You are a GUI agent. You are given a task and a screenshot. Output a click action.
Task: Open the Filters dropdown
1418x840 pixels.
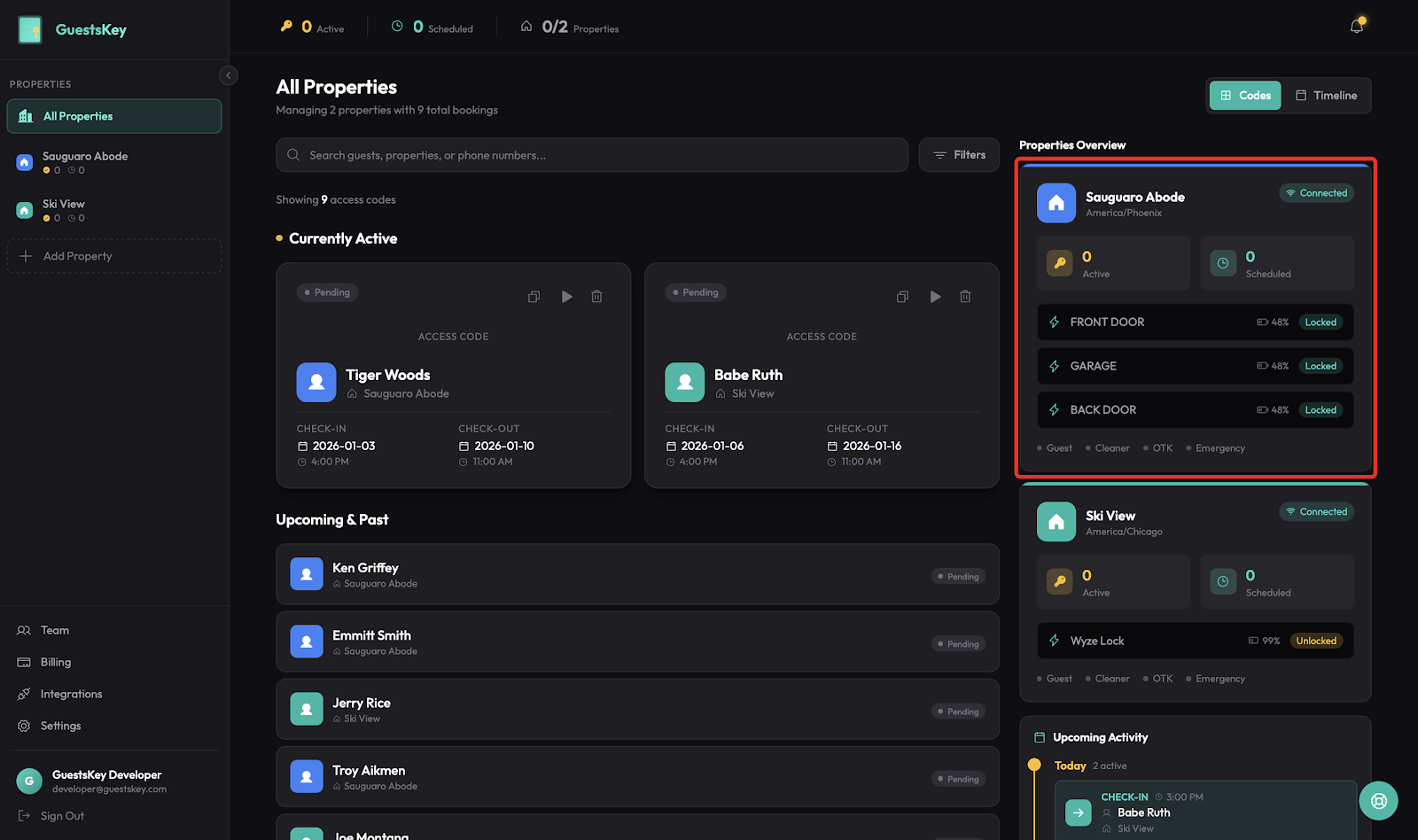(958, 154)
